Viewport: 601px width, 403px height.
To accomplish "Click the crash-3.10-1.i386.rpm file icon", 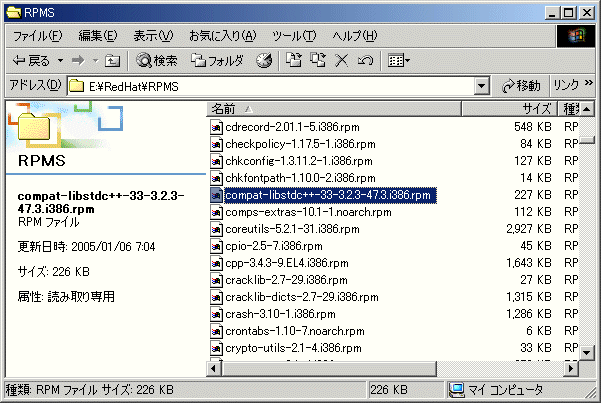I will coord(216,314).
